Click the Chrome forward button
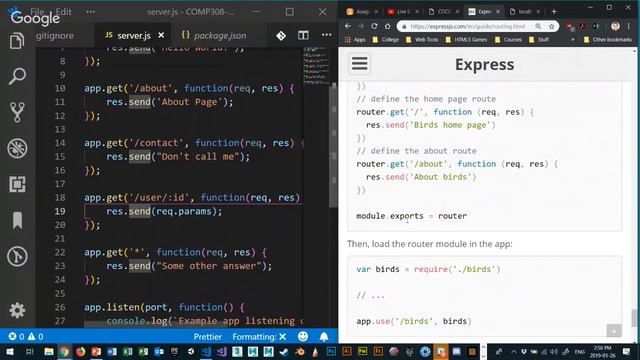Screen dimensions: 640x360 tap(361, 26)
